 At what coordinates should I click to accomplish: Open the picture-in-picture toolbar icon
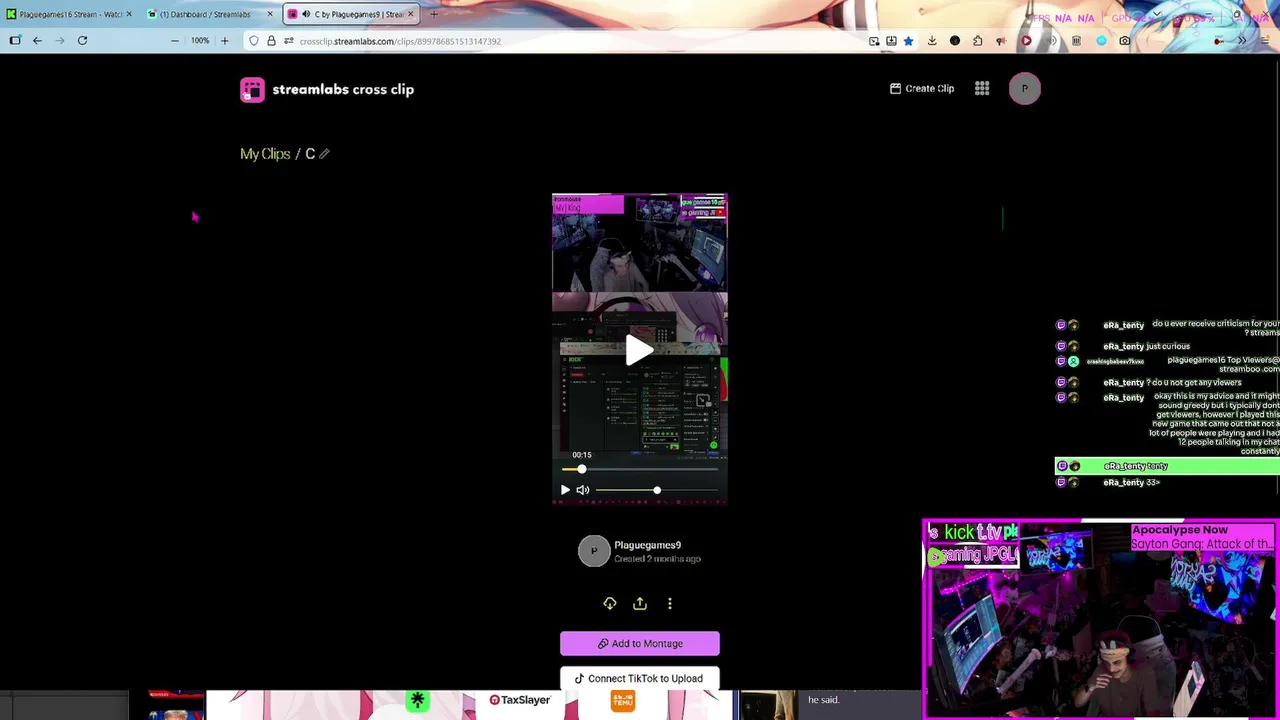[874, 41]
